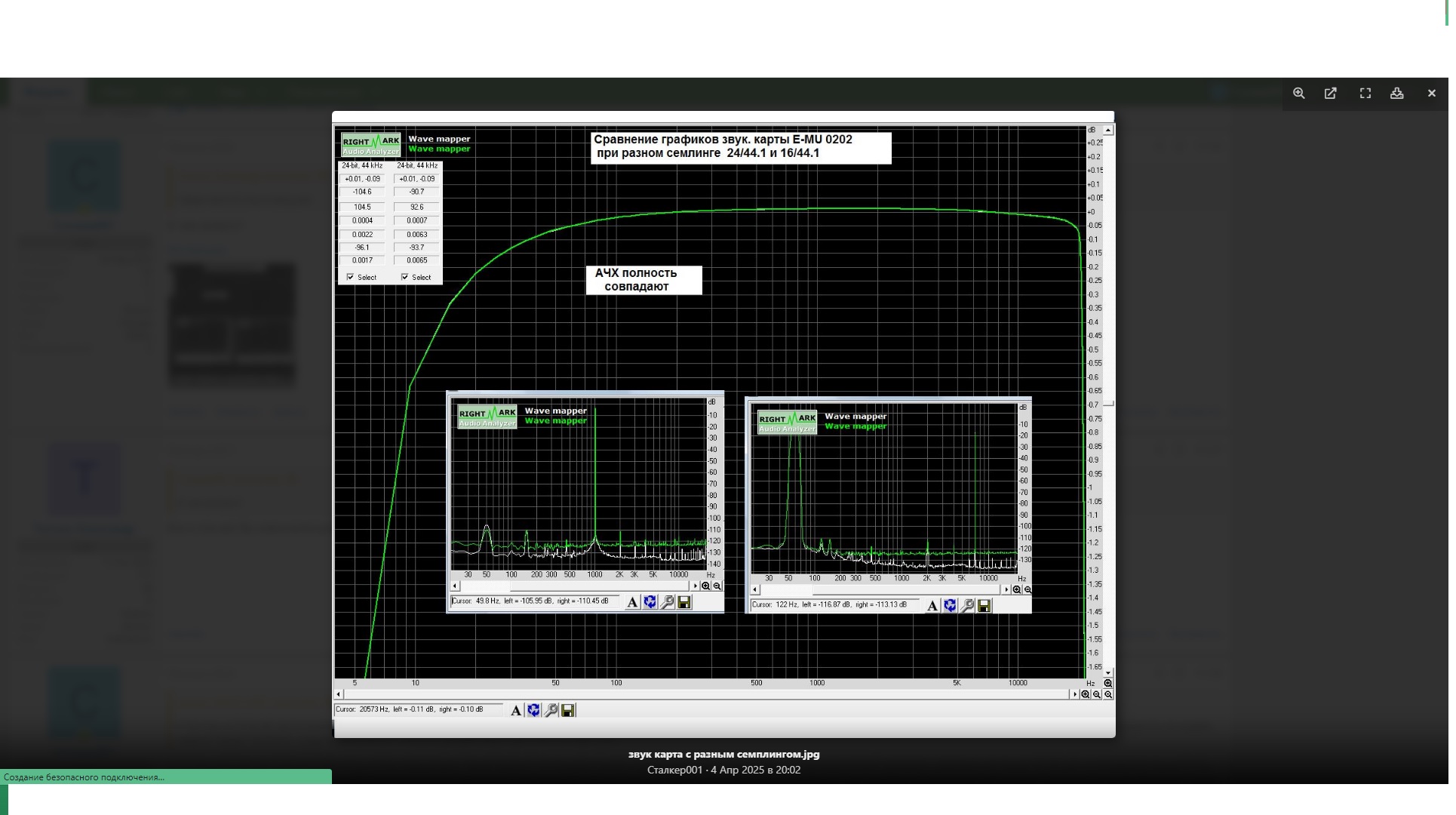Close the image lightbox viewer
Screen dimensions: 1456x815
1432,94
